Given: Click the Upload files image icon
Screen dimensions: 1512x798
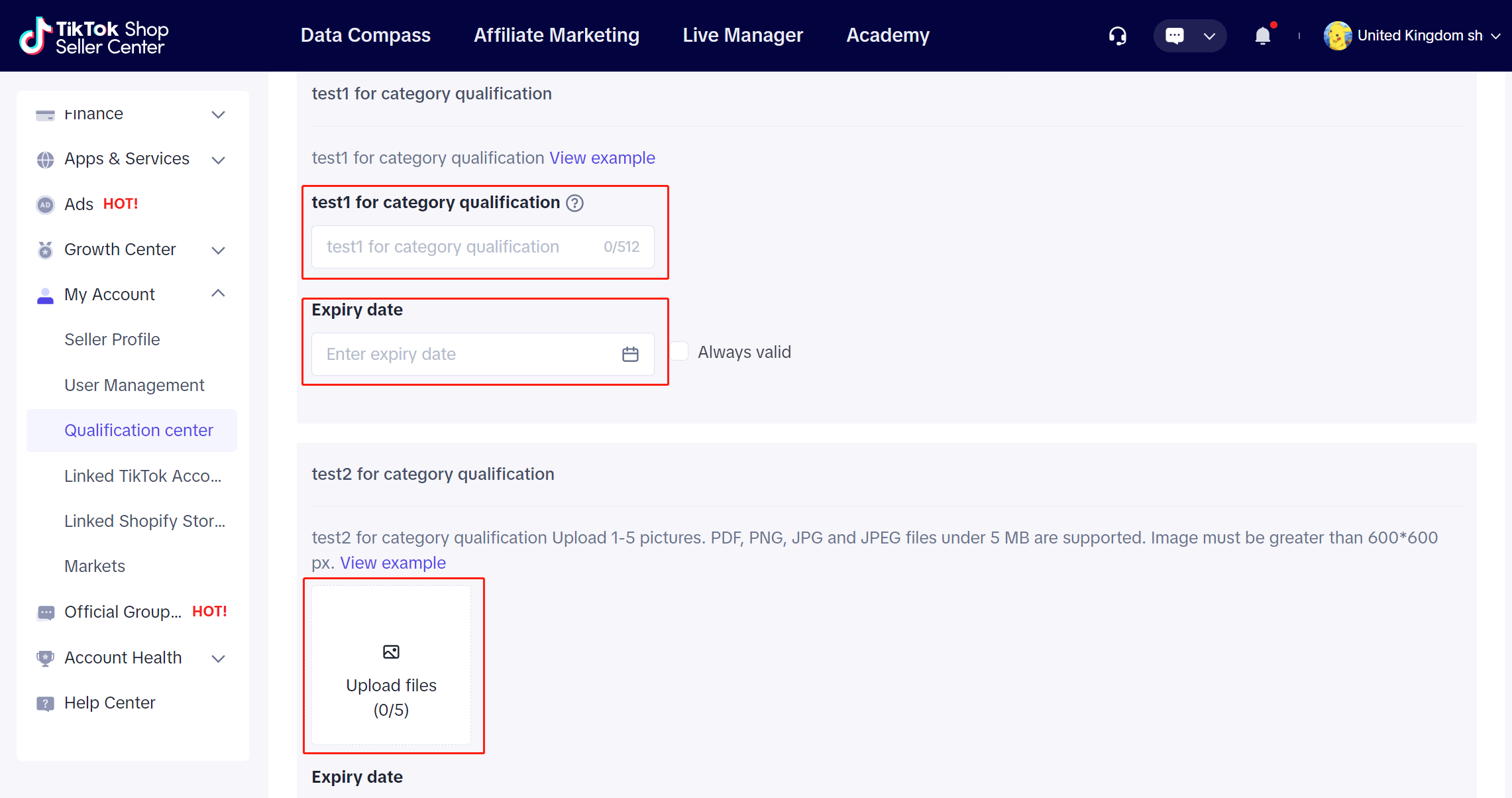Looking at the screenshot, I should click(391, 652).
